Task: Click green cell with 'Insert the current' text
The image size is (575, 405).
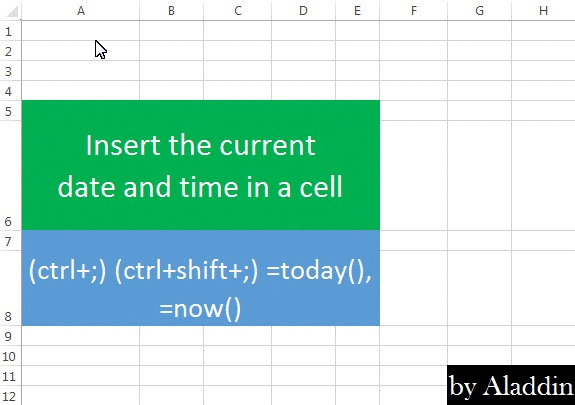Action: [201, 165]
